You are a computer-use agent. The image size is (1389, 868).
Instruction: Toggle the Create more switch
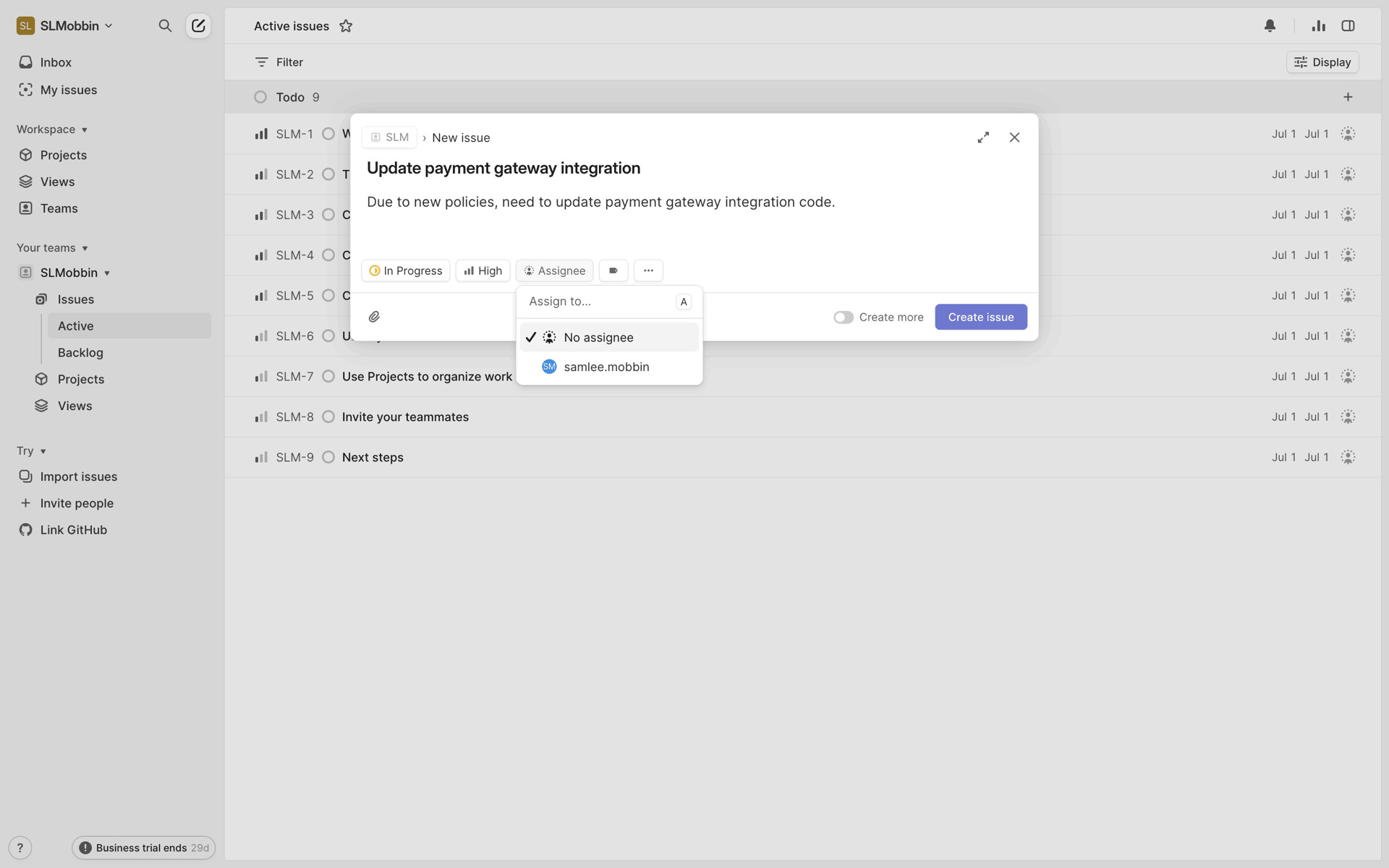coord(844,317)
